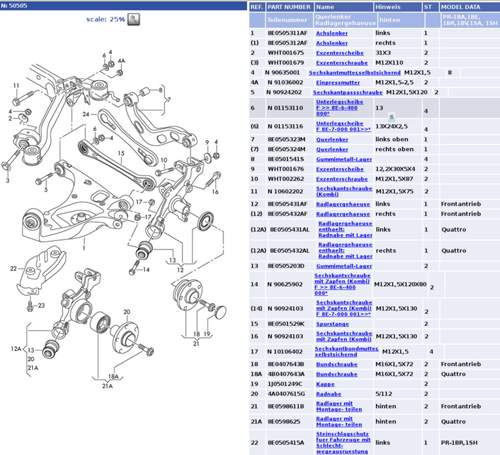Click the REF. column header
This screenshot has height=455, width=500.
pyautogui.click(x=257, y=7)
